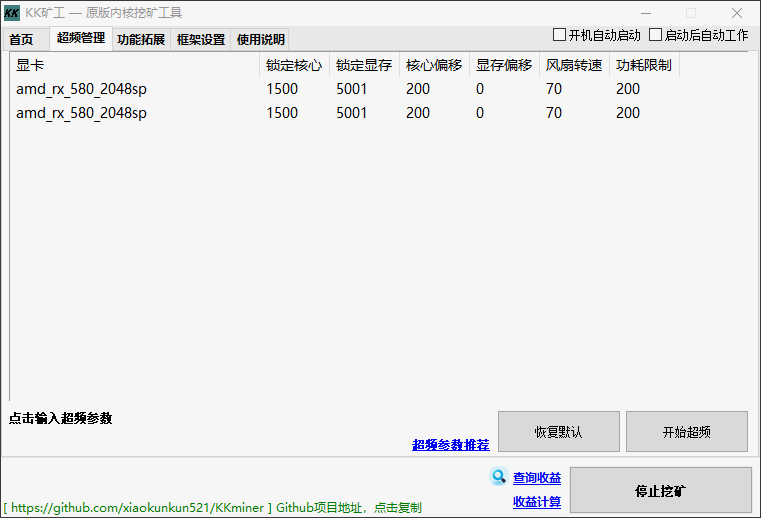Click second row's 核心偏移 value 200
Viewport: 761px width, 518px height.
coord(418,113)
